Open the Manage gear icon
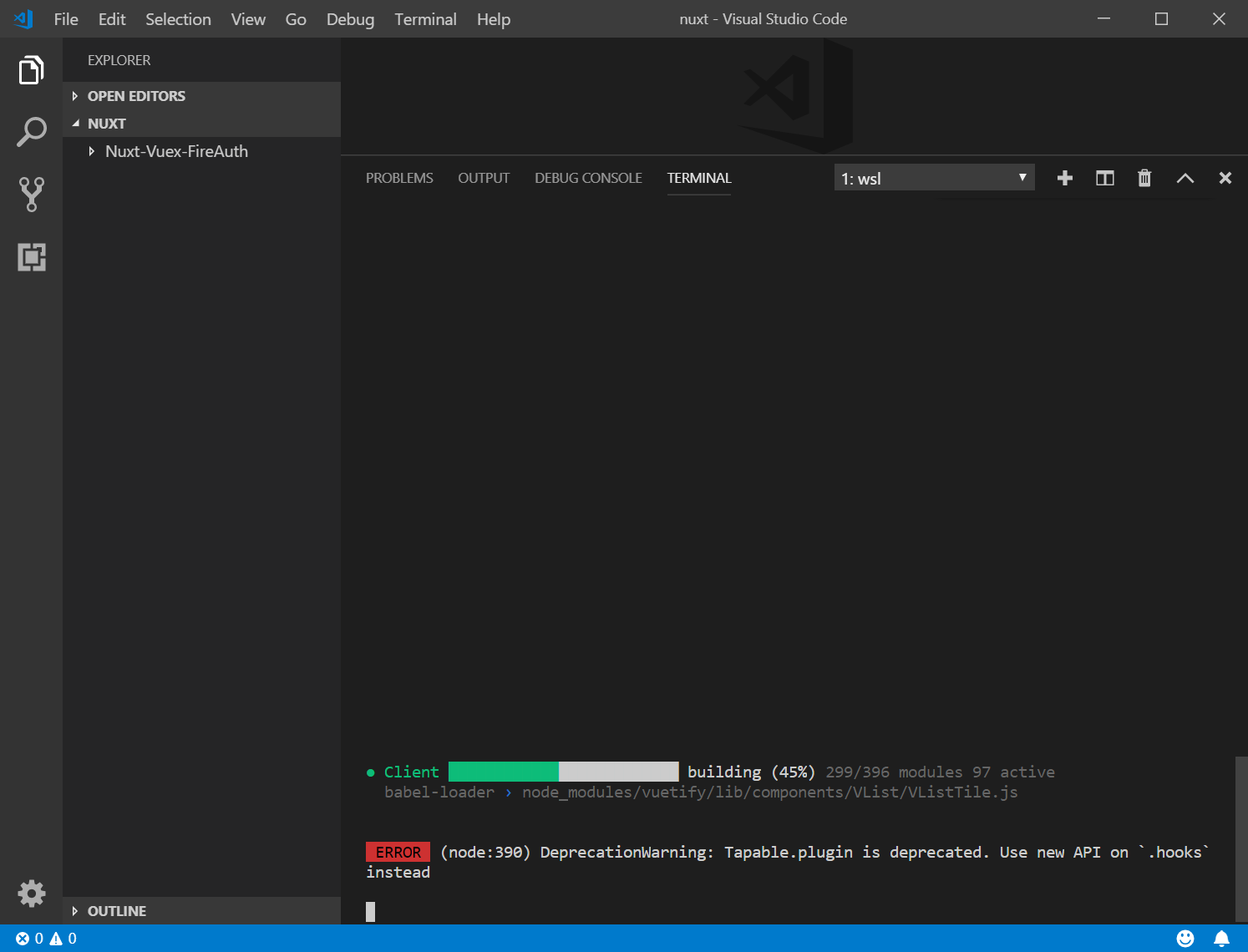 tap(31, 894)
